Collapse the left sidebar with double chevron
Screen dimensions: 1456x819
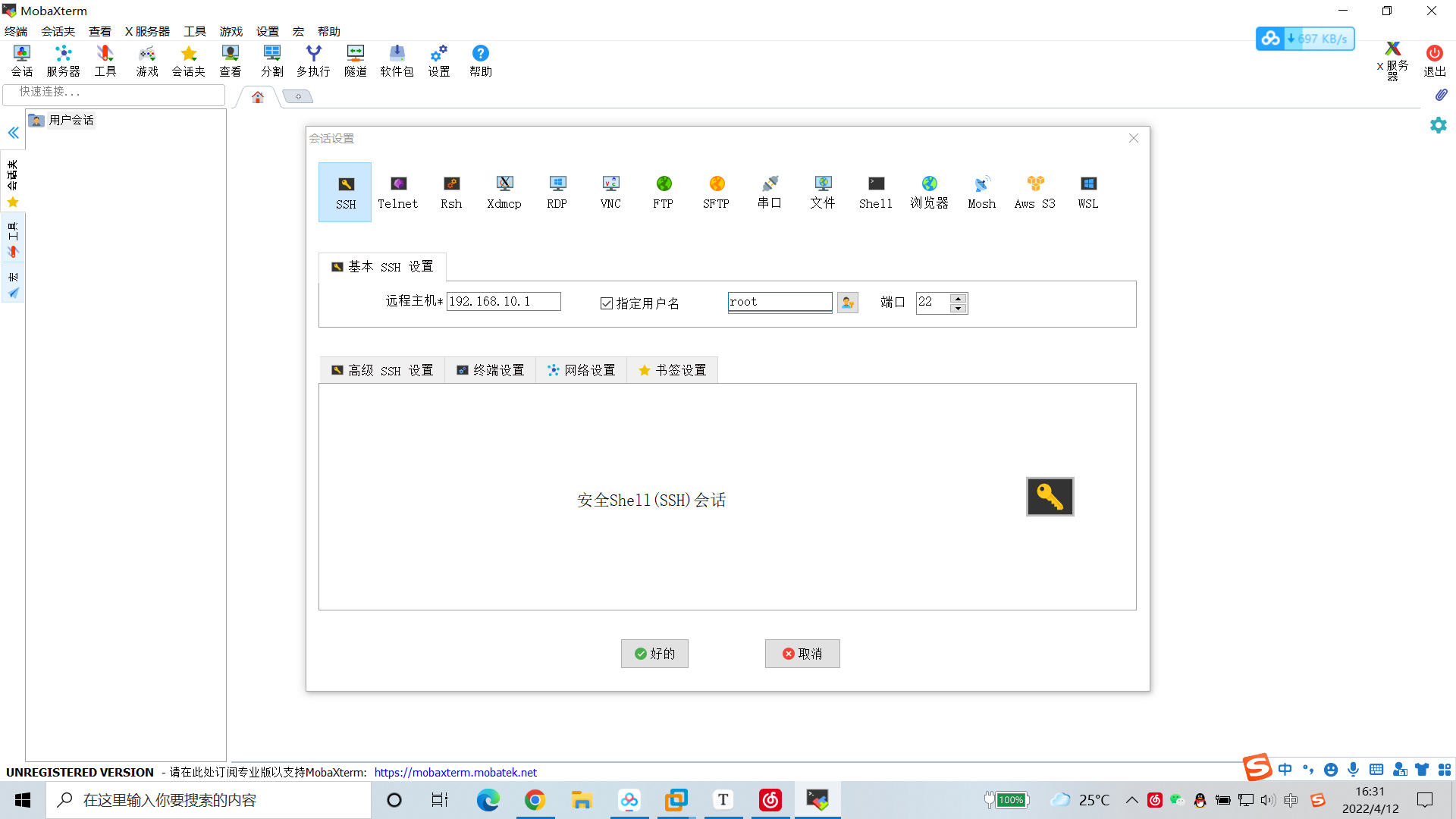tap(13, 133)
